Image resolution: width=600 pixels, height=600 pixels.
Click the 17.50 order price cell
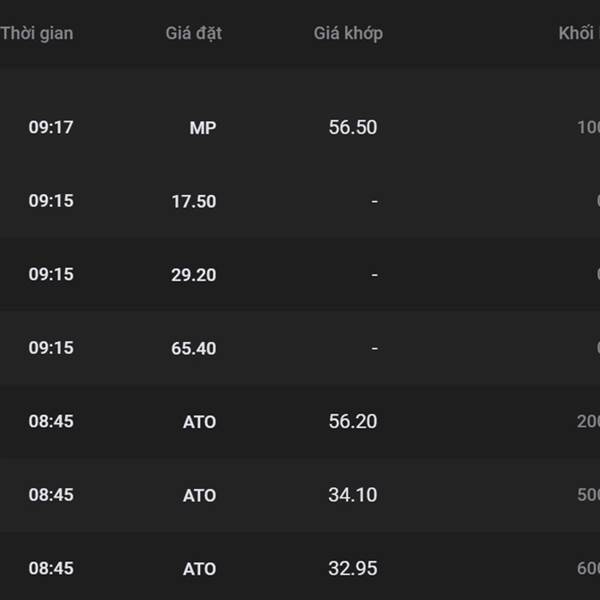click(193, 201)
